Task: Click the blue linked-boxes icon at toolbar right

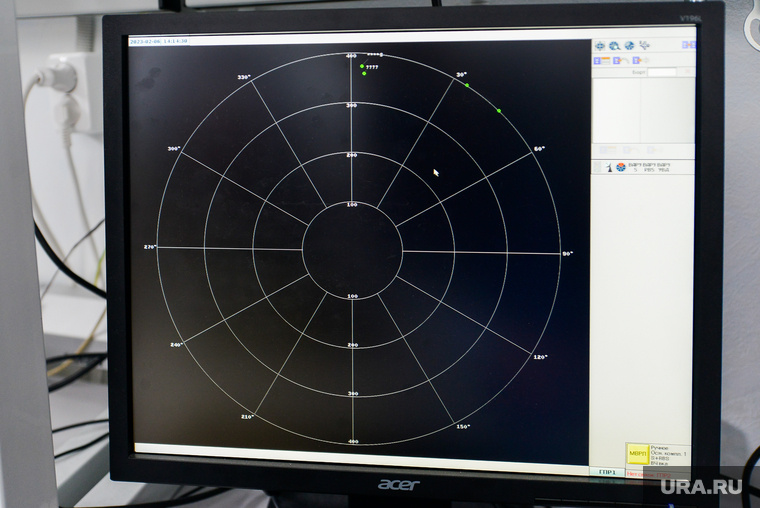Action: (688, 45)
